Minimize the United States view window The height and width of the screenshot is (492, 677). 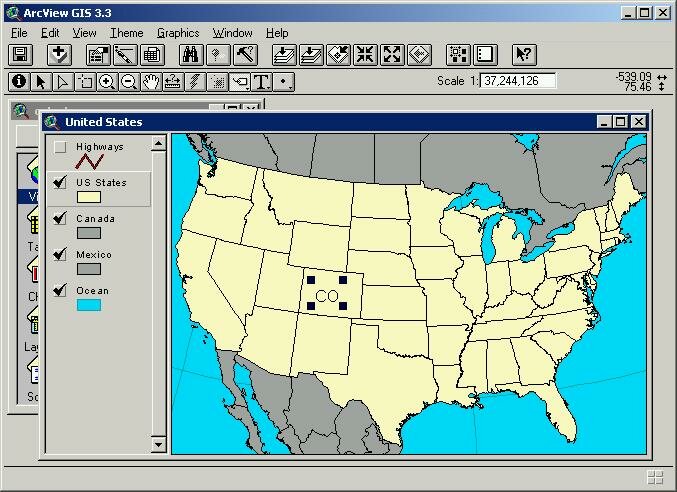pyautogui.click(x=604, y=122)
